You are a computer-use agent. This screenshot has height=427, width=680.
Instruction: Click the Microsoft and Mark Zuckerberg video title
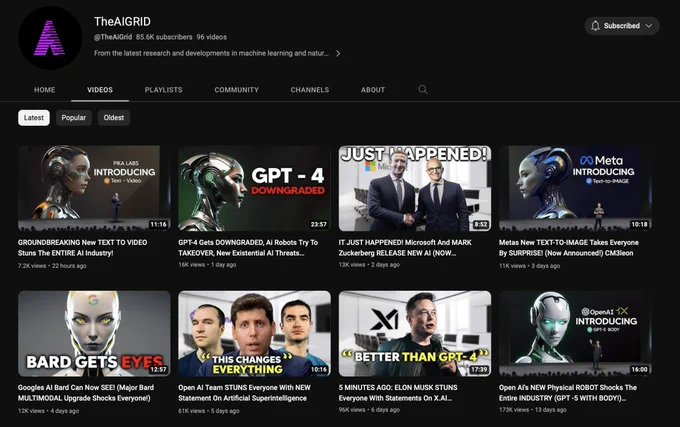413,246
